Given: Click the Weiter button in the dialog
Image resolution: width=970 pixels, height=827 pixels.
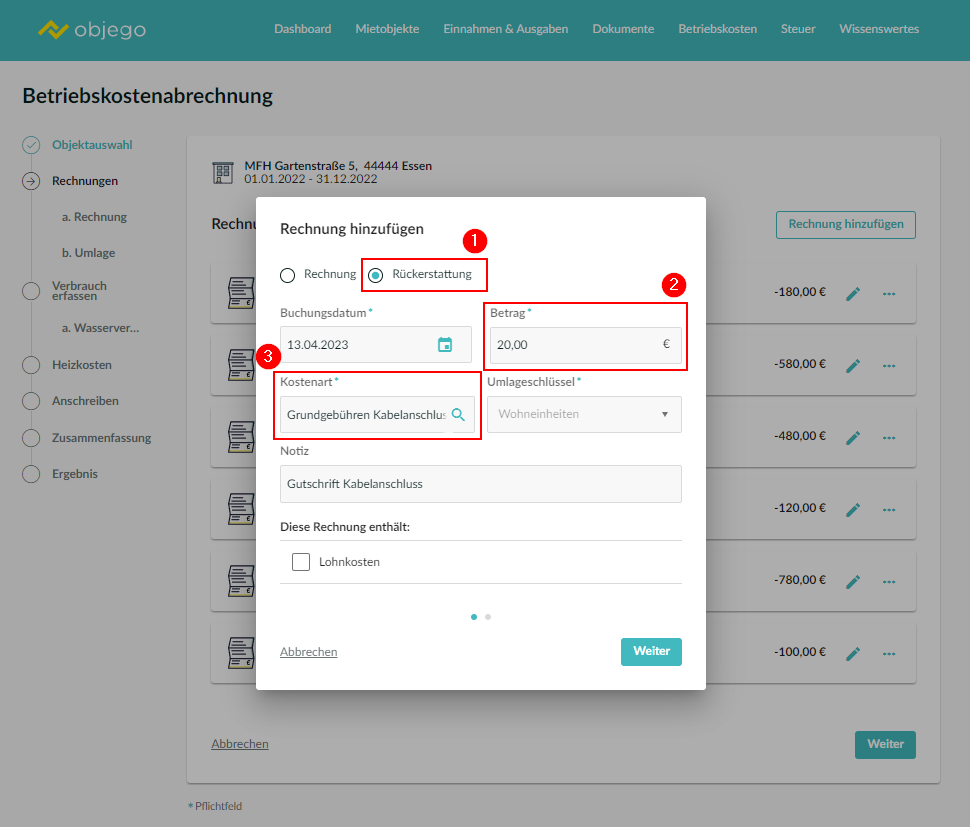Looking at the screenshot, I should click(651, 651).
